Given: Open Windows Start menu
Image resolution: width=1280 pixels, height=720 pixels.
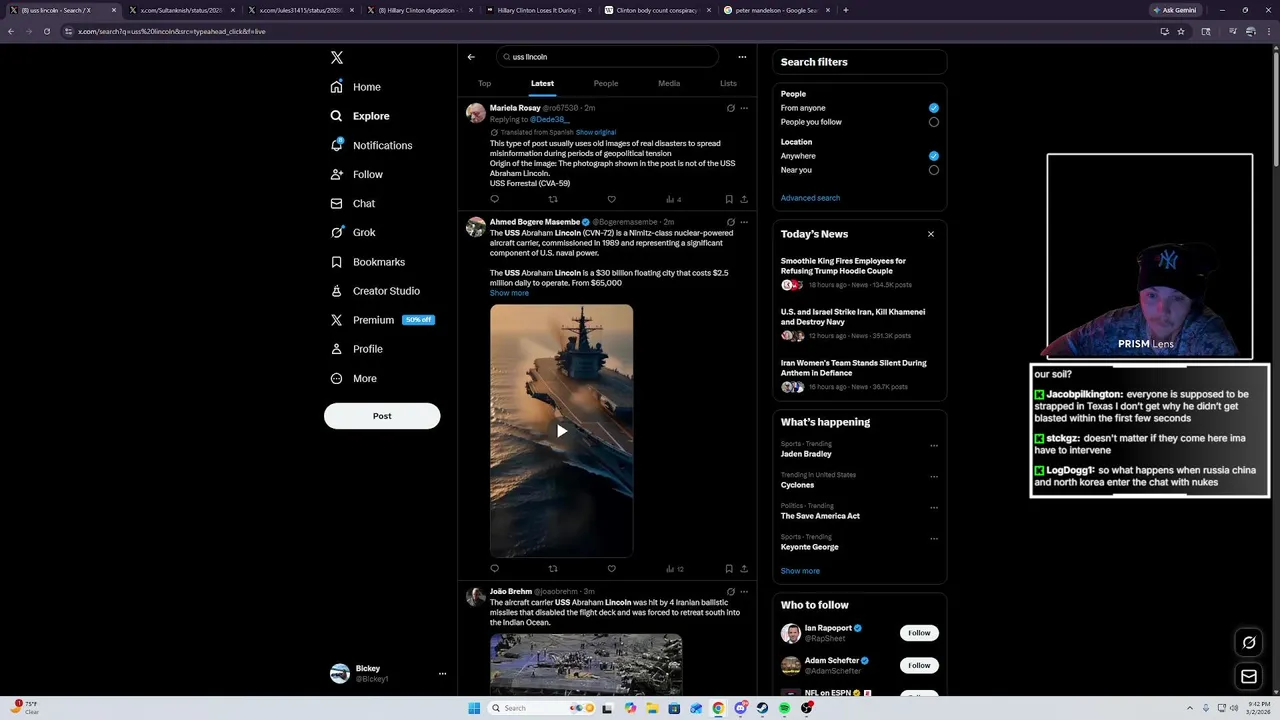Looking at the screenshot, I should (x=474, y=708).
